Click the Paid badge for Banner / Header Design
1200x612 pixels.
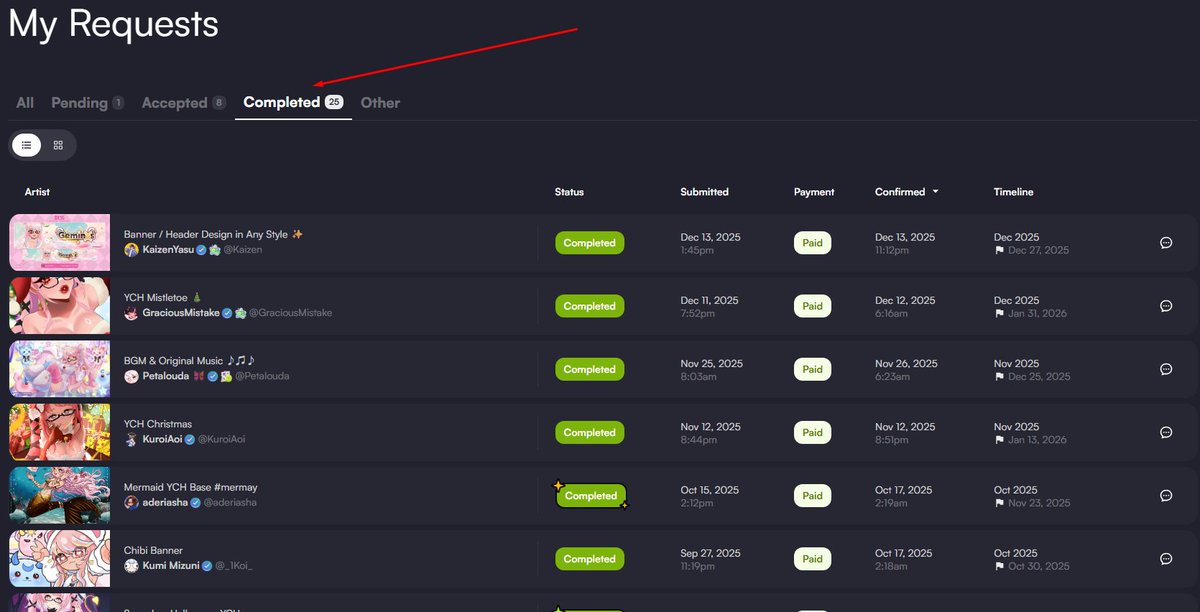coord(812,243)
